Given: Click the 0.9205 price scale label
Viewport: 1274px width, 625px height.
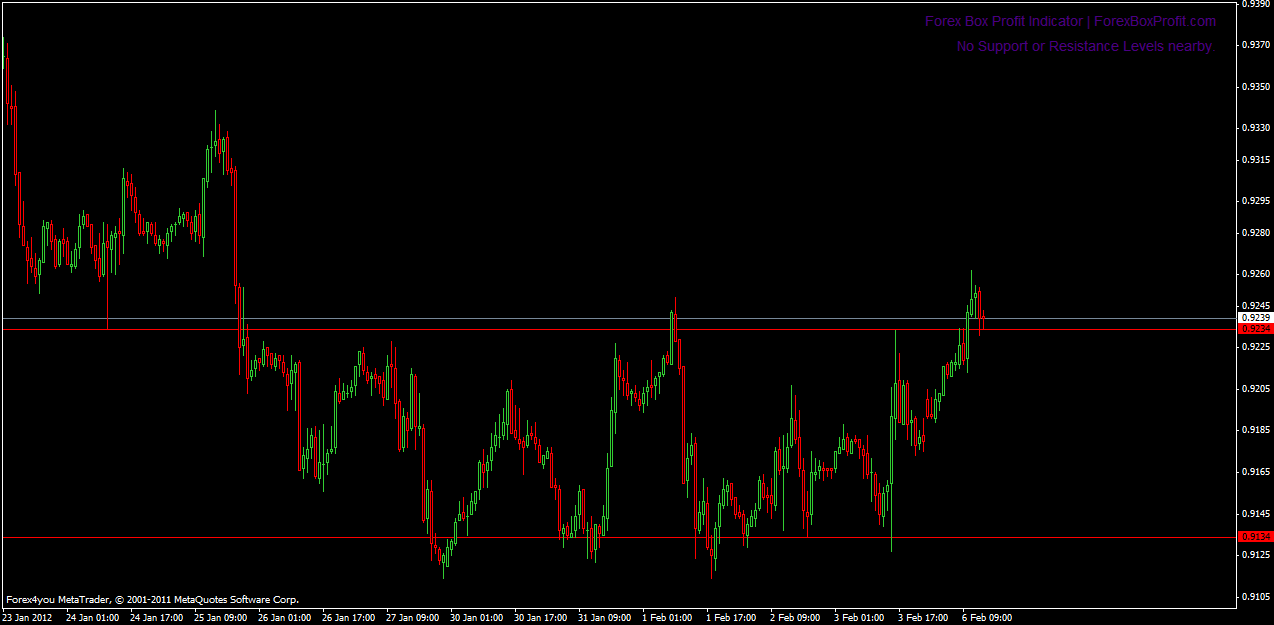Looking at the screenshot, I should (x=1256, y=388).
